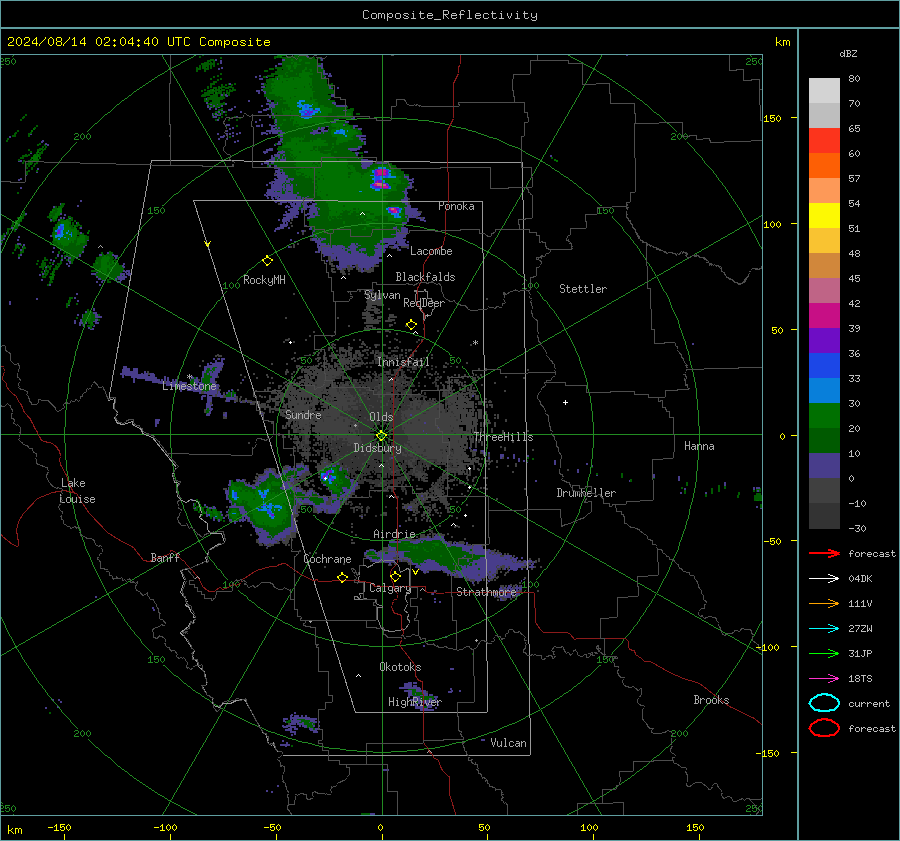Click the Drumheller town label

(x=586, y=493)
